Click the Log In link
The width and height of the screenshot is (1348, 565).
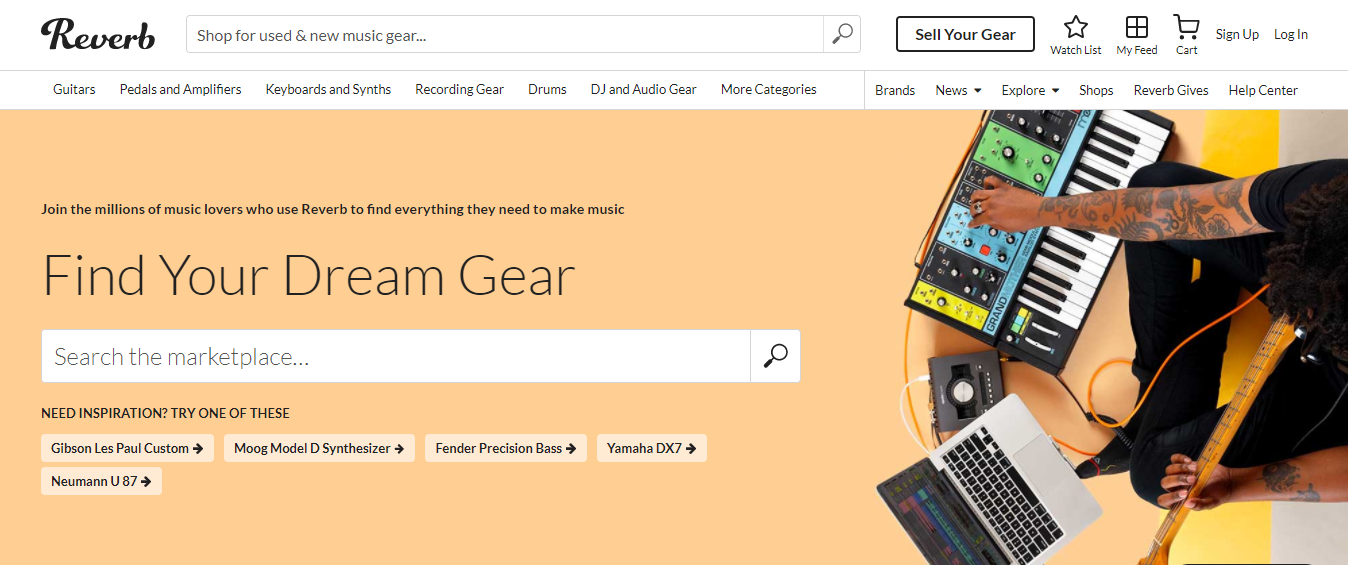click(1290, 34)
